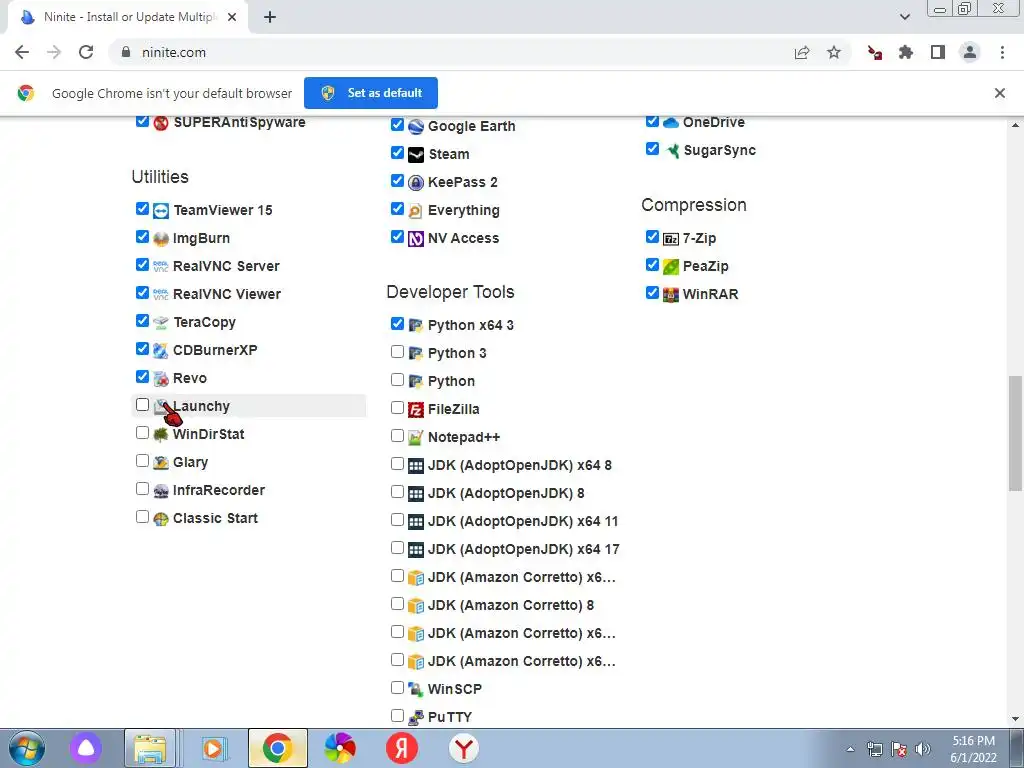1024x768 pixels.
Task: Open a new browser tab
Action: pyautogui.click(x=270, y=17)
